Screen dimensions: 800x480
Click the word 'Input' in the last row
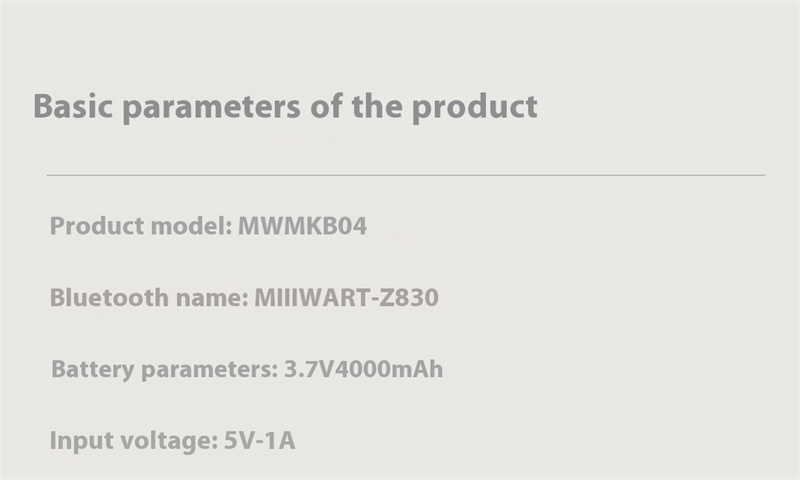coord(78,441)
